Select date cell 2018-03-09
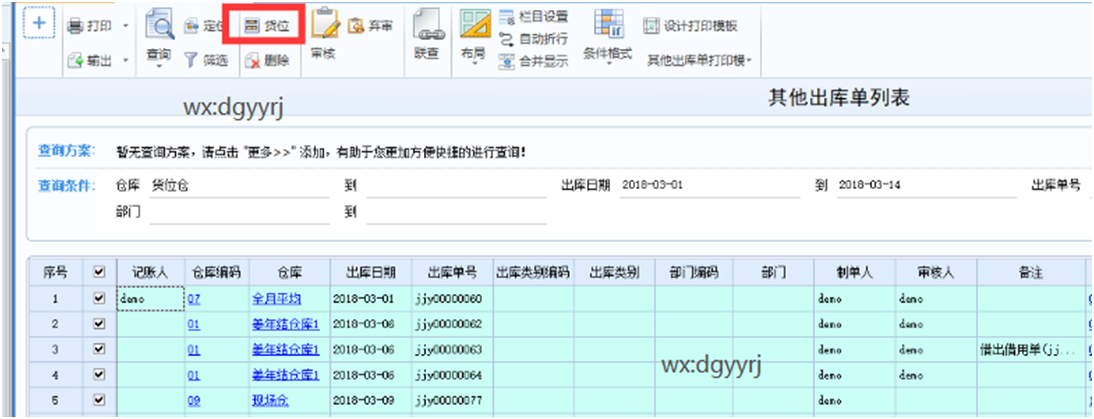This screenshot has width=1094, height=419. click(371, 401)
